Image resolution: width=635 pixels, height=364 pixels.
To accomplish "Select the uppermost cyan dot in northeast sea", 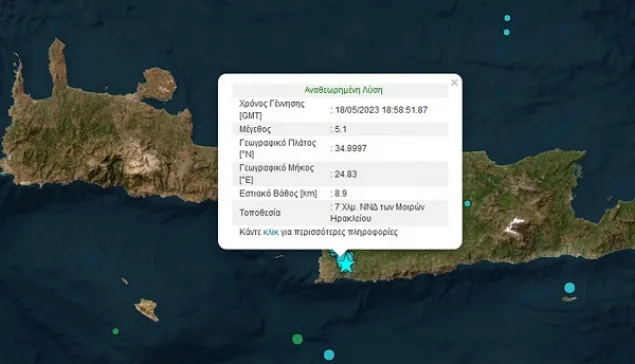I will (x=507, y=18).
